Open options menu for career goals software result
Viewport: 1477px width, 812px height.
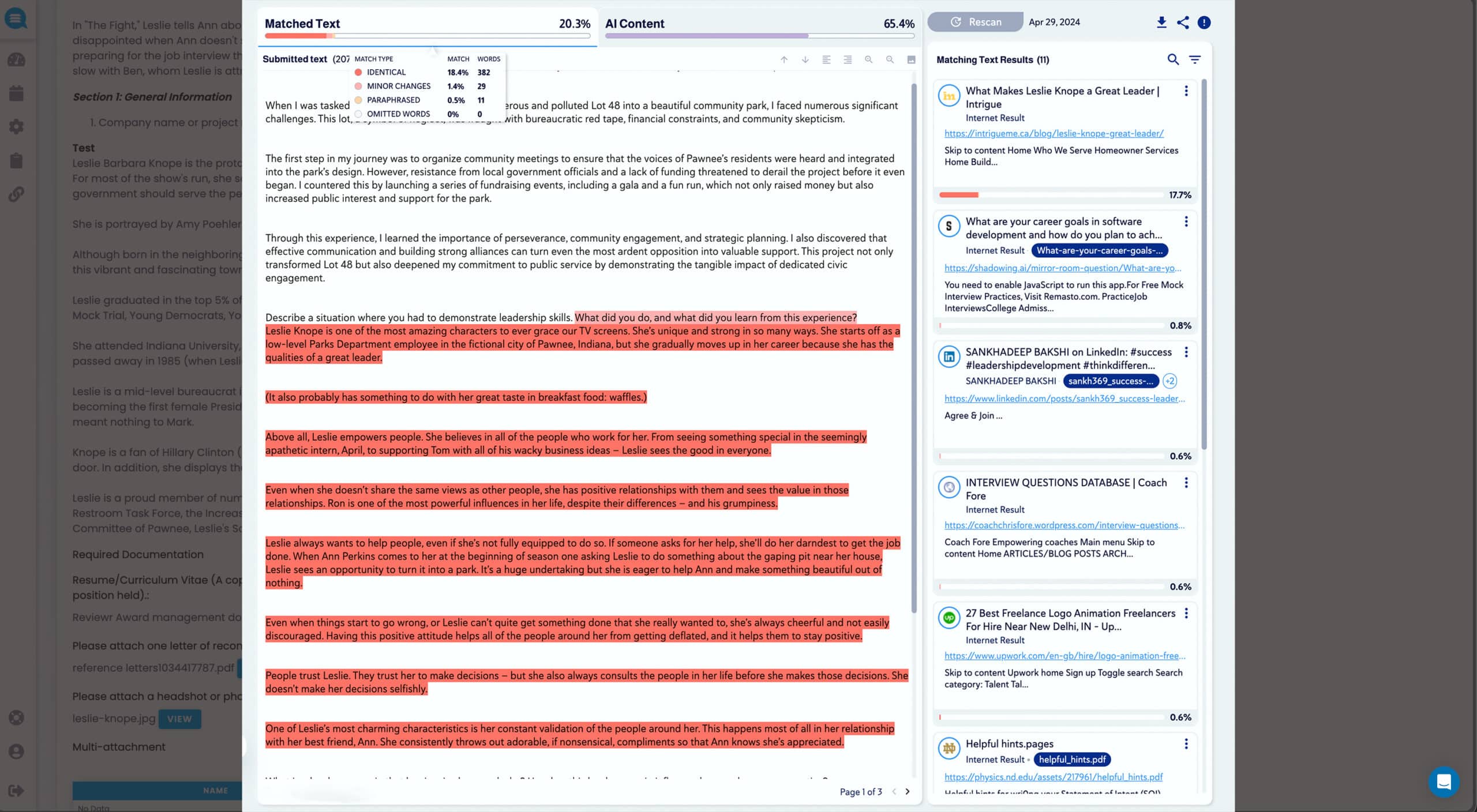(1186, 221)
